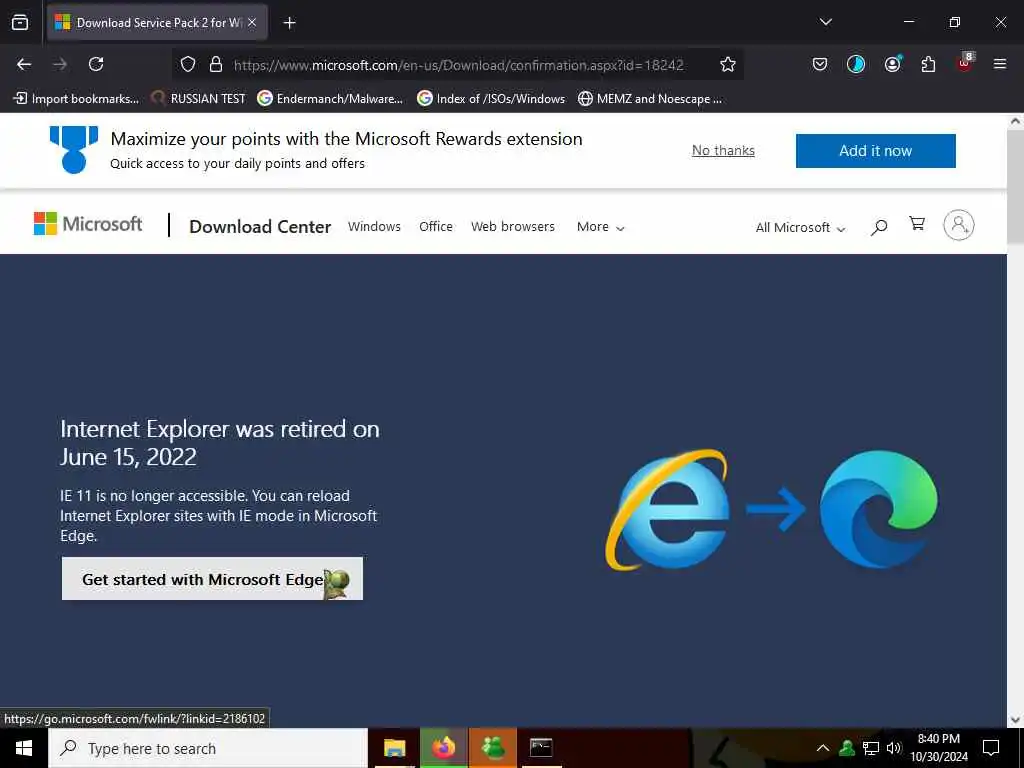Open Firefox View icon left of the tabs
Image resolution: width=1024 pixels, height=768 pixels.
[x=20, y=22]
